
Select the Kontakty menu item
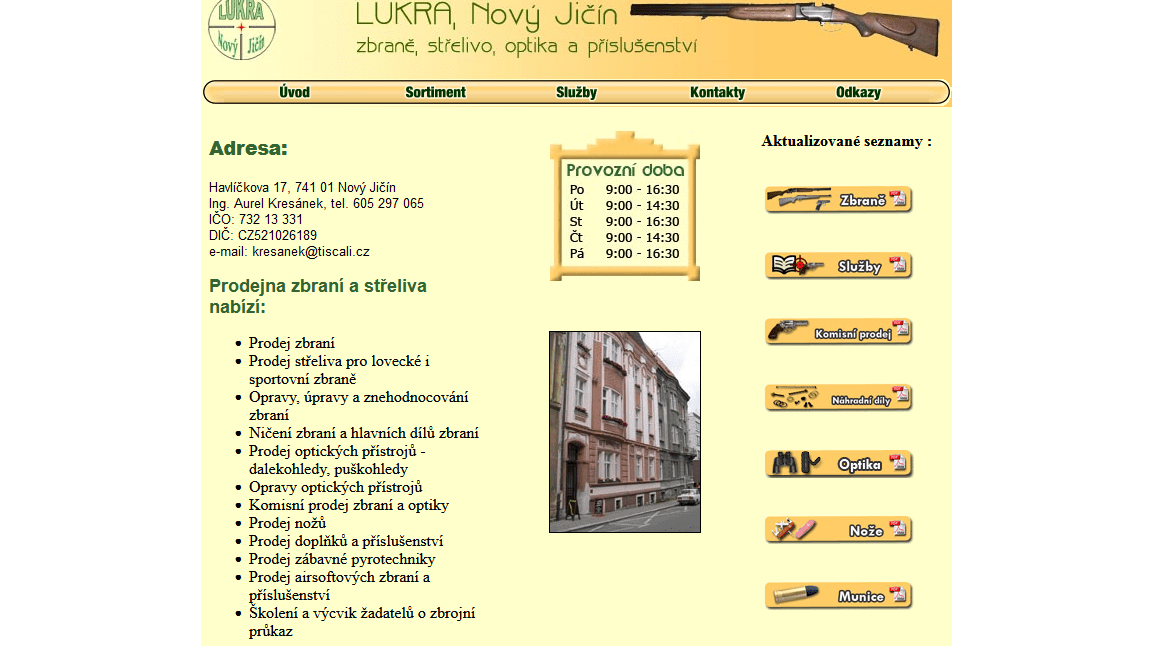(x=717, y=92)
